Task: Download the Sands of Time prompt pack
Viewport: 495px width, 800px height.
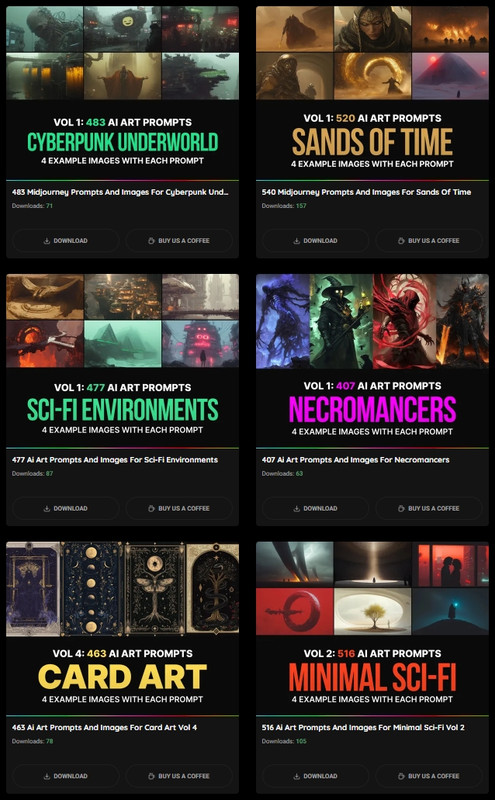Action: click(315, 241)
